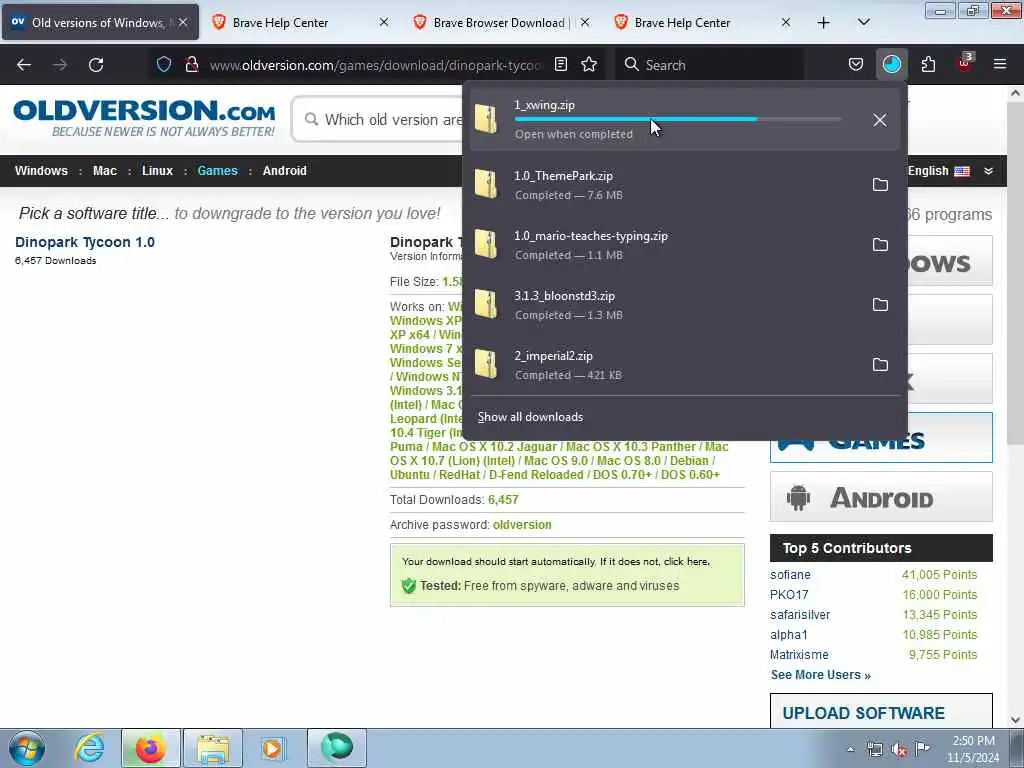The height and width of the screenshot is (768, 1024).
Task: Open the Linux category in nav bar
Action: [157, 171]
